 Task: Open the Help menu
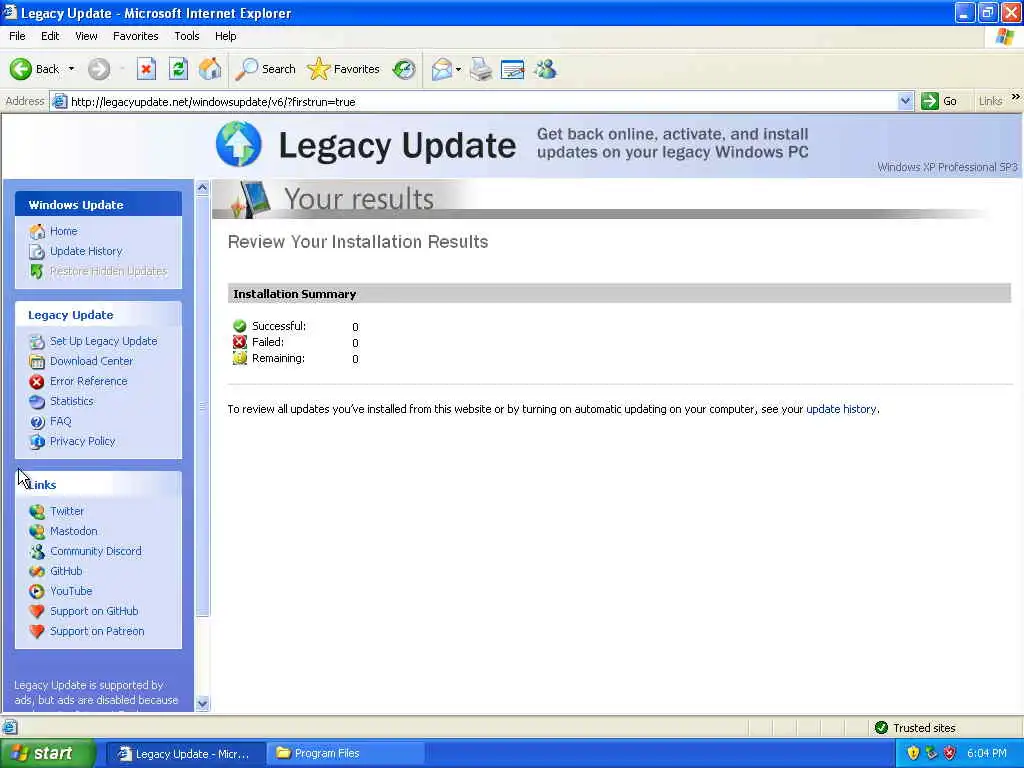point(225,36)
